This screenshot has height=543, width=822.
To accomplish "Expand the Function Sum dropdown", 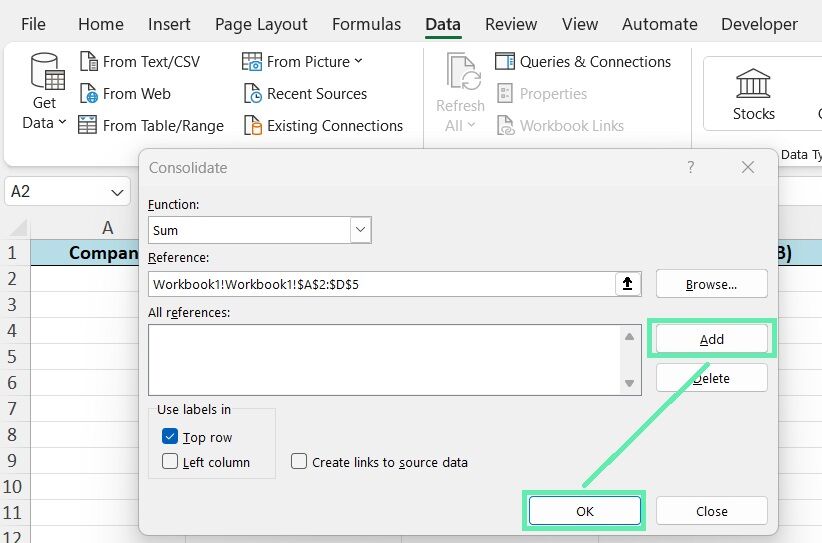I will click(x=361, y=230).
